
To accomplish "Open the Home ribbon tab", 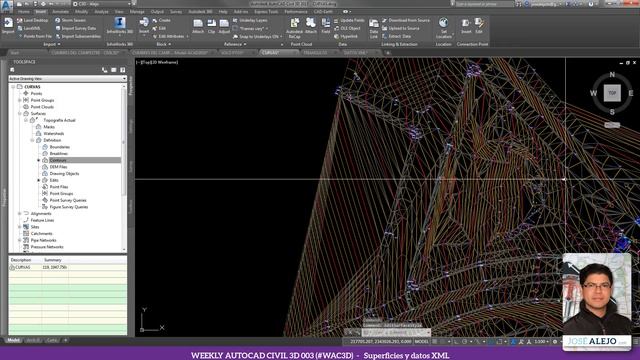I will coord(24,12).
